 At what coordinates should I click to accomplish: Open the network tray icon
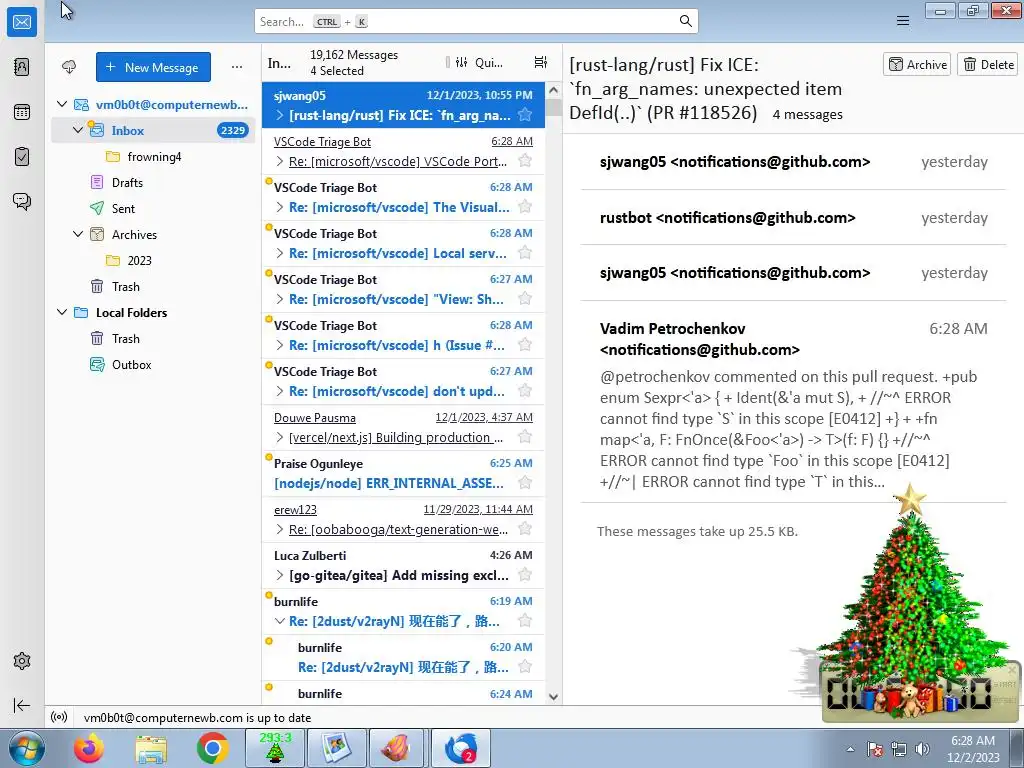tap(899, 749)
